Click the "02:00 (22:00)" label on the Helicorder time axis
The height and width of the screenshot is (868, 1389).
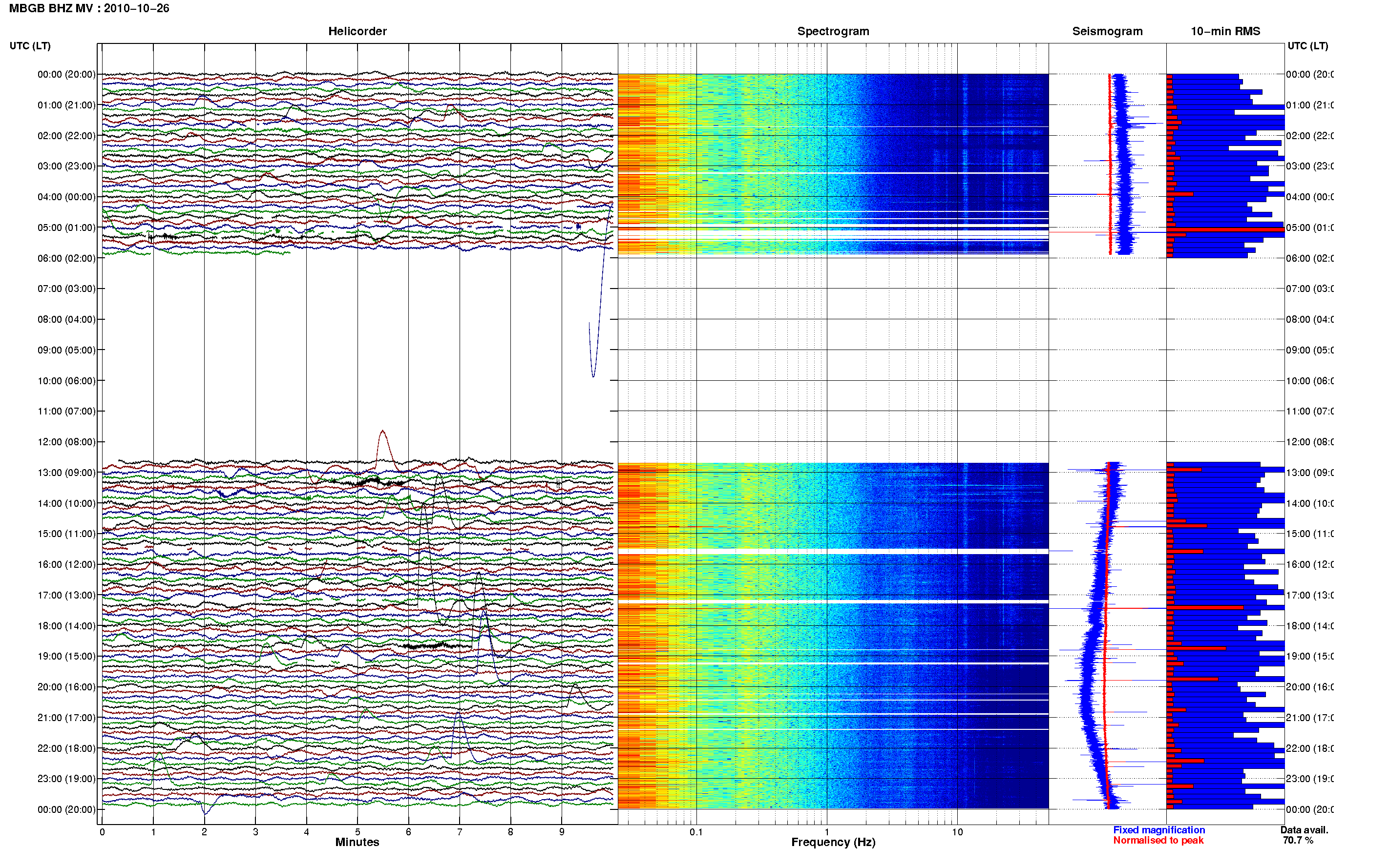click(66, 136)
